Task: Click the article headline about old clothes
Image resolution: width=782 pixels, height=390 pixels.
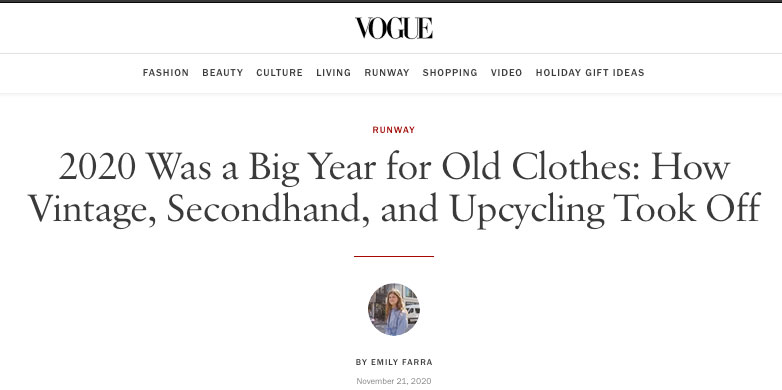Action: [394, 189]
